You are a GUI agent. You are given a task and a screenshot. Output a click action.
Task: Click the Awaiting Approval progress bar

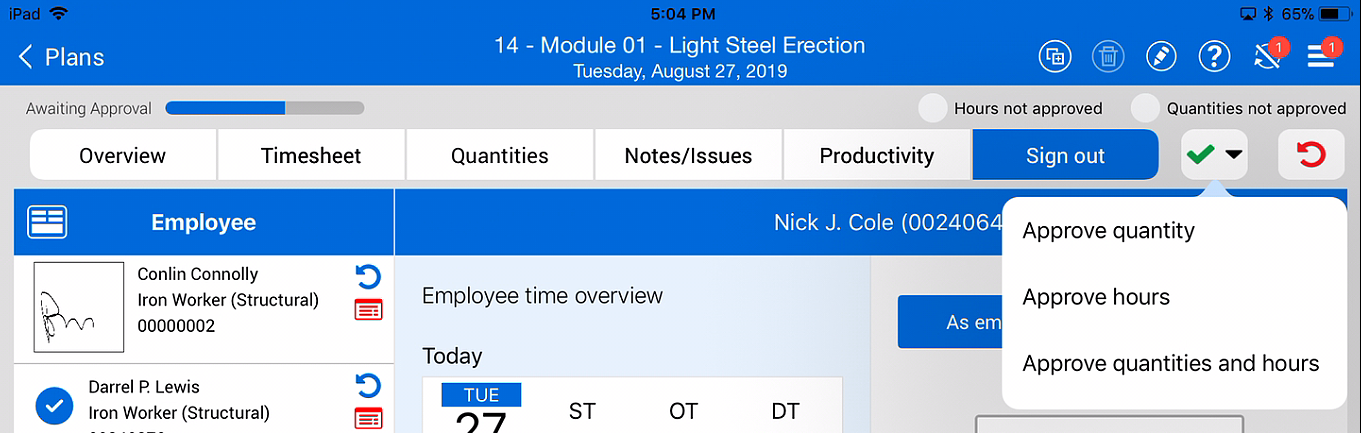[x=264, y=108]
